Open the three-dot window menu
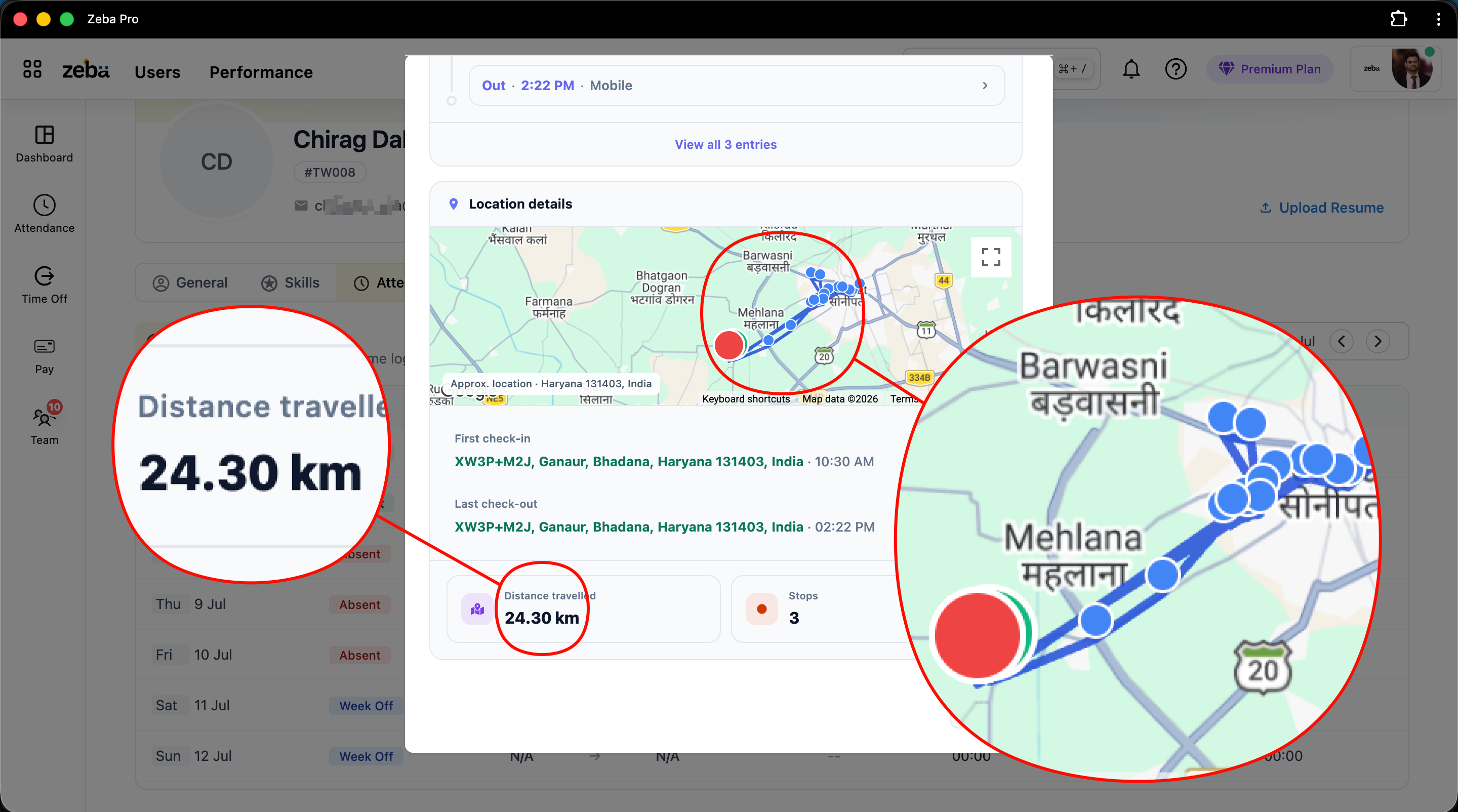1458x812 pixels. click(x=1438, y=19)
